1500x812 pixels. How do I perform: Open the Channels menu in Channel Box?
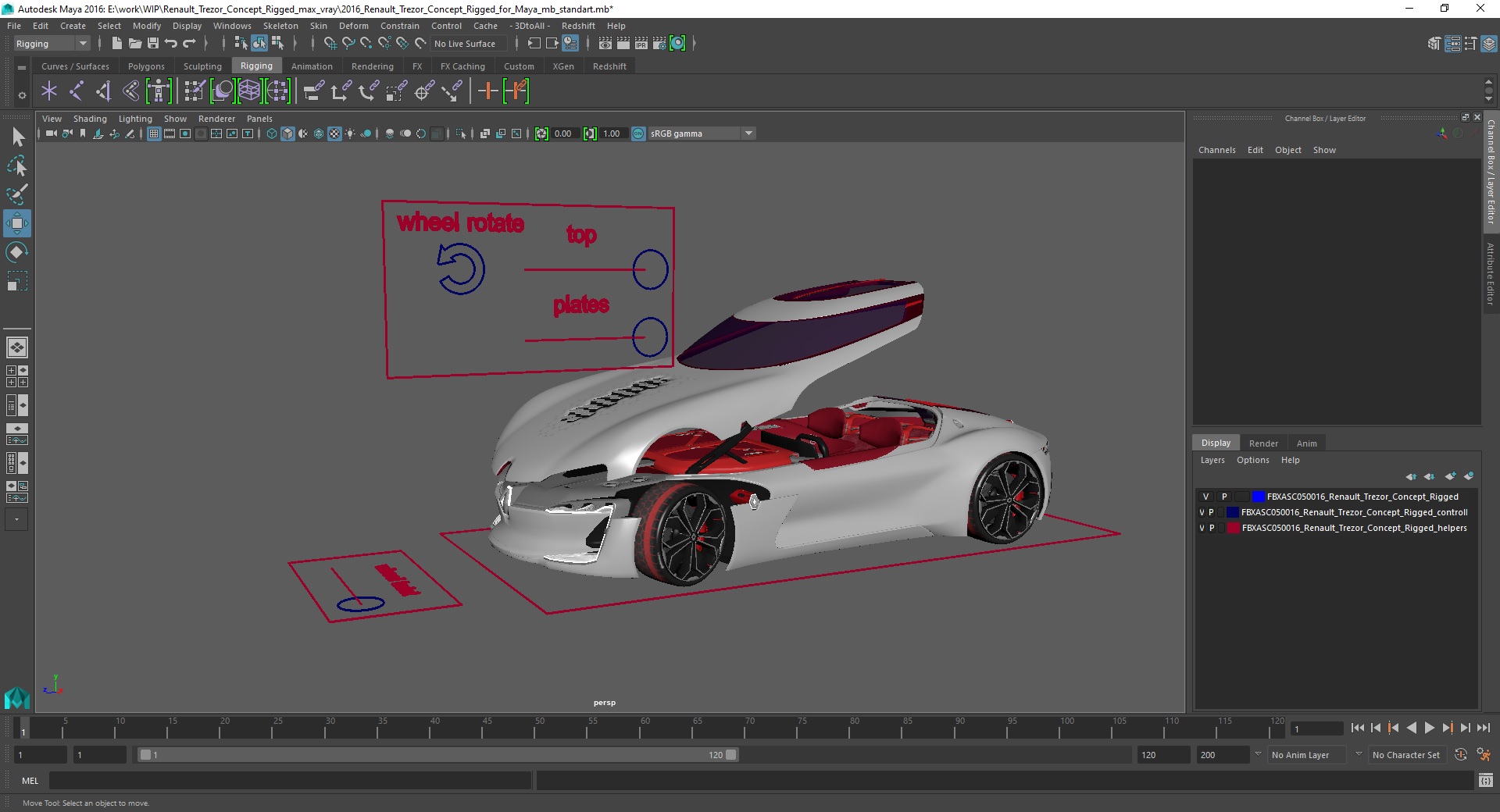(1217, 150)
